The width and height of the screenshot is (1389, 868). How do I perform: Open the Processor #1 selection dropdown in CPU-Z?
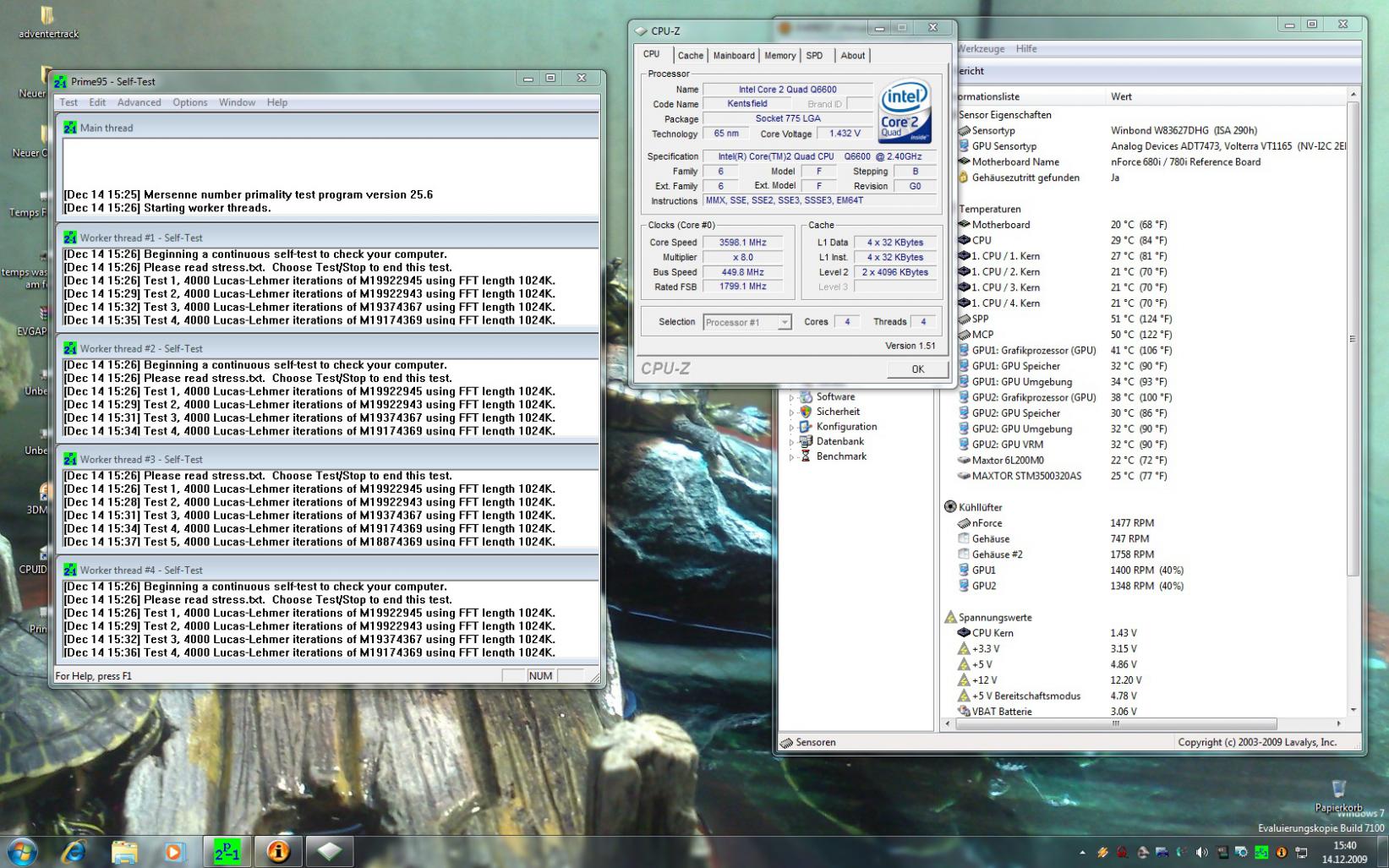click(747, 322)
